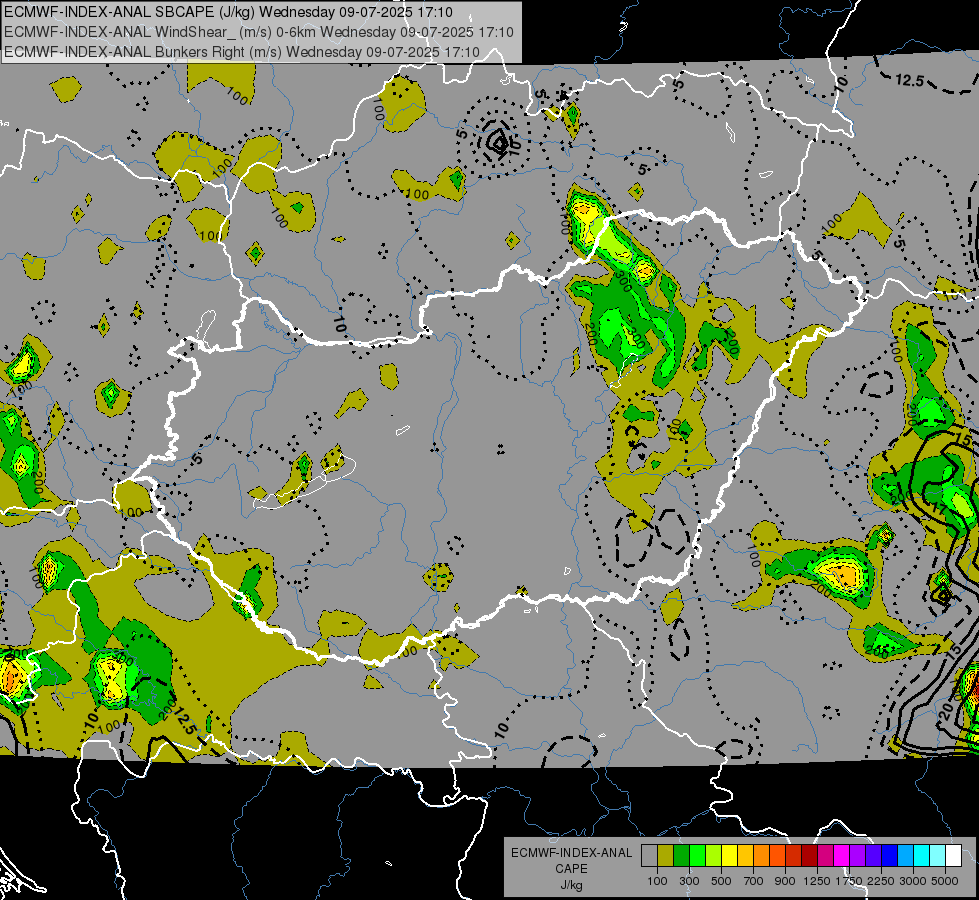The height and width of the screenshot is (900, 979).
Task: Select the dark green legend swatch
Action: pos(681,856)
